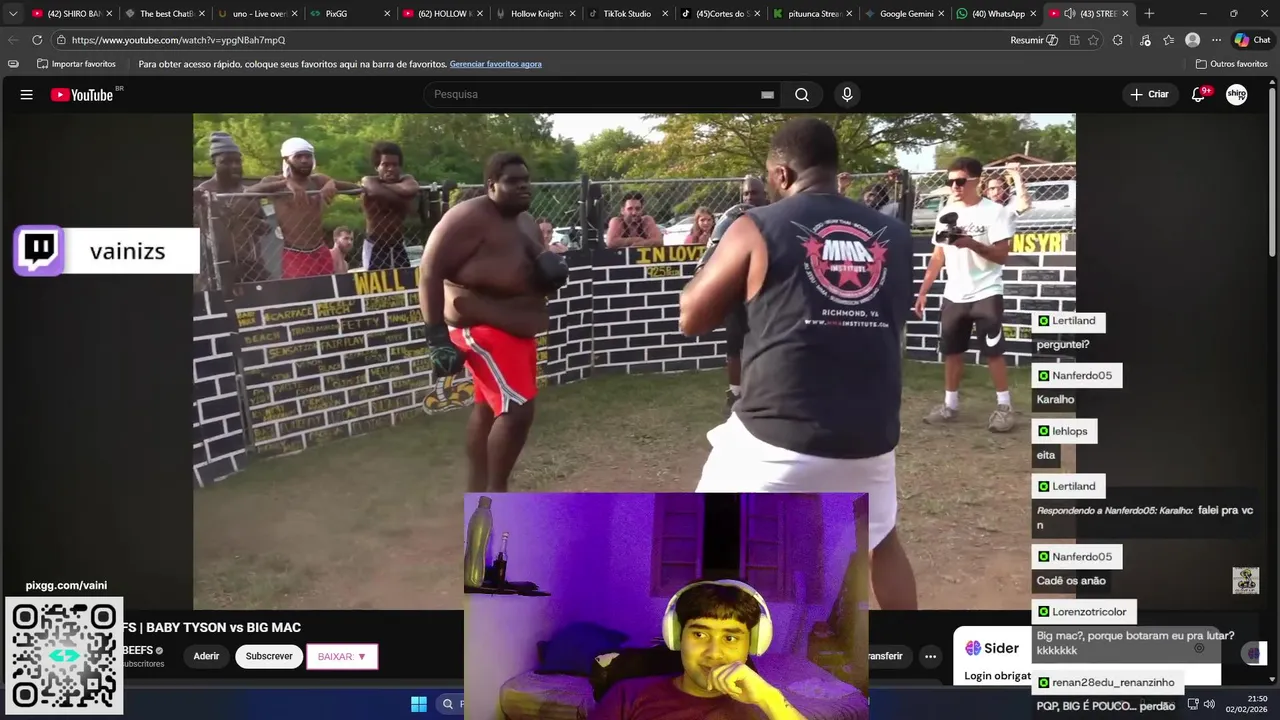This screenshot has width=1280, height=720.
Task: Click Importar favoritos in bookmarks bar
Action: 76,64
